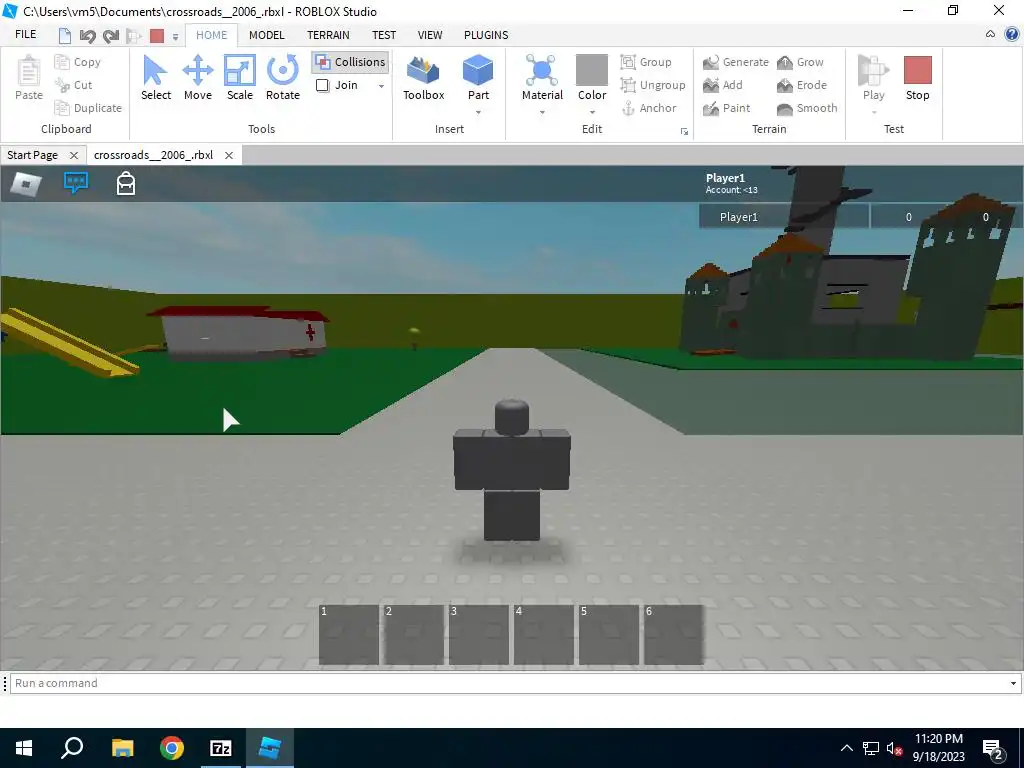Click Add terrain tool

(723, 85)
